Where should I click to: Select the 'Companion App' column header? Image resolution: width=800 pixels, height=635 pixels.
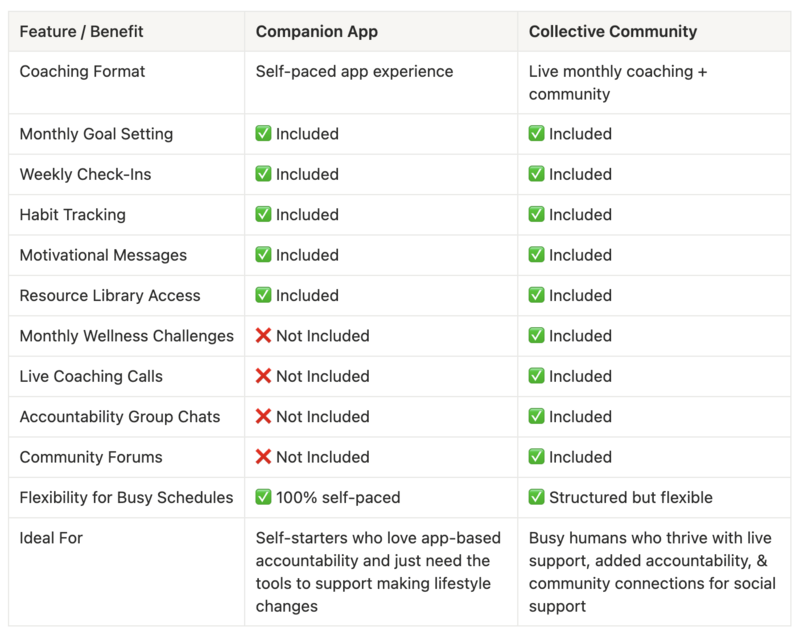click(317, 31)
